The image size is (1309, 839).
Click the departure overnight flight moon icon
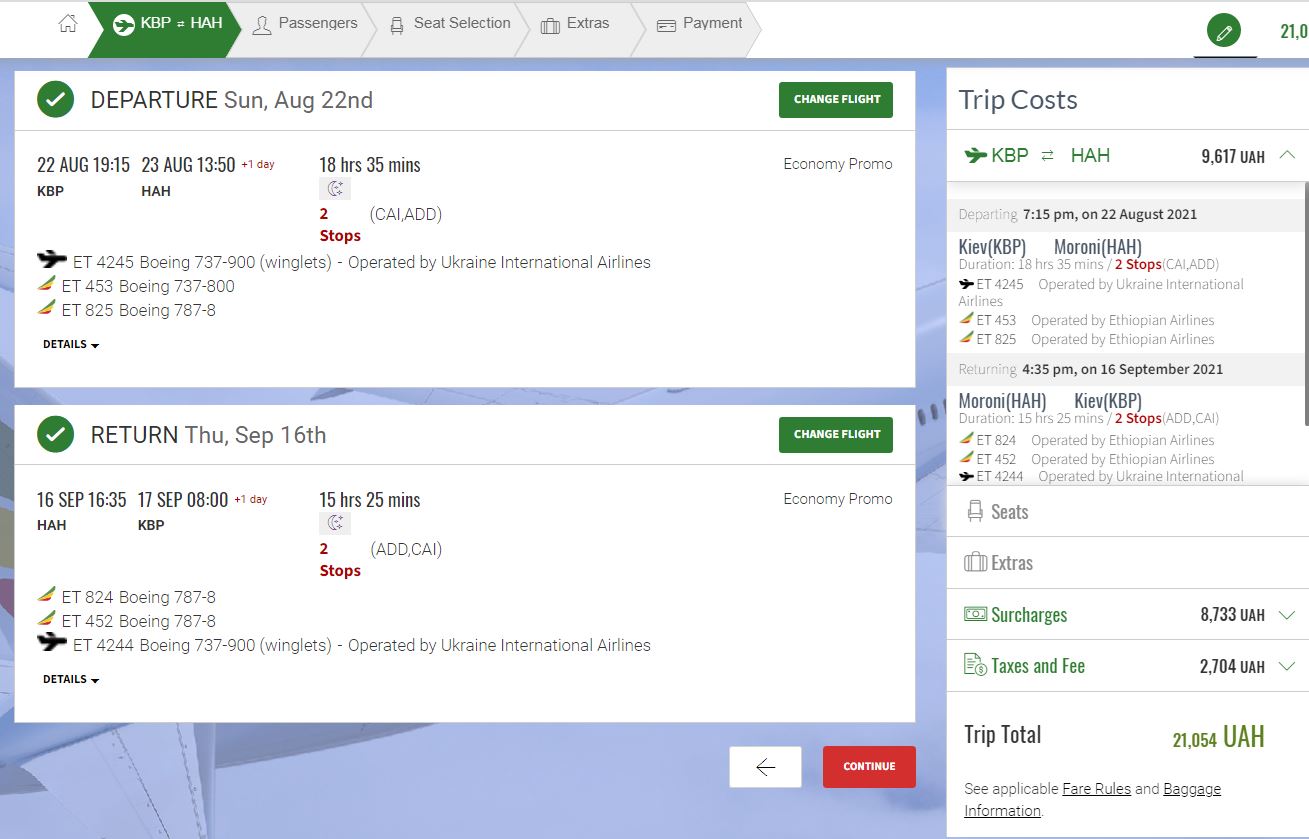point(335,188)
